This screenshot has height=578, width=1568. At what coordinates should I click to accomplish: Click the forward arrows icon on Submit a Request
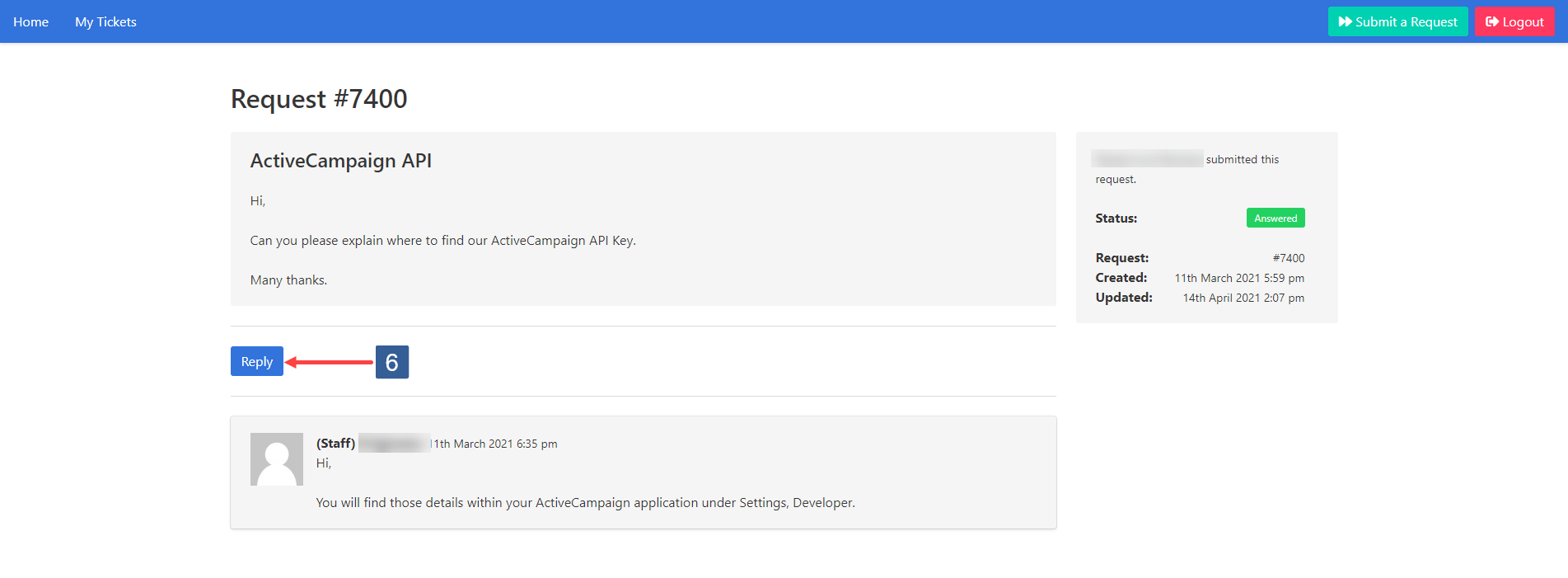(1345, 21)
